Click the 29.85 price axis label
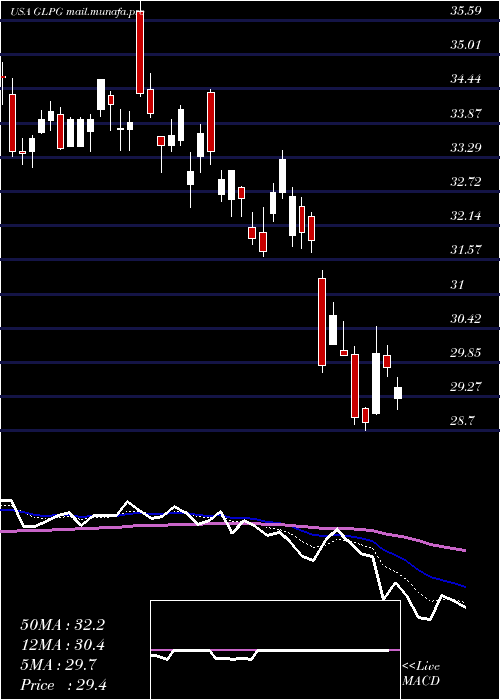The image size is (500, 700). coord(466,353)
